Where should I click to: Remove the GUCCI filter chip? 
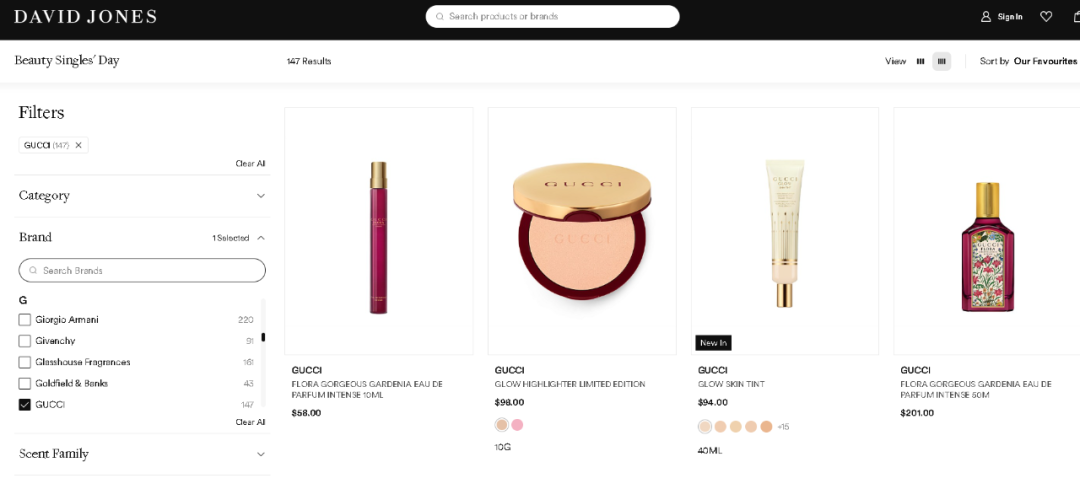(78, 146)
